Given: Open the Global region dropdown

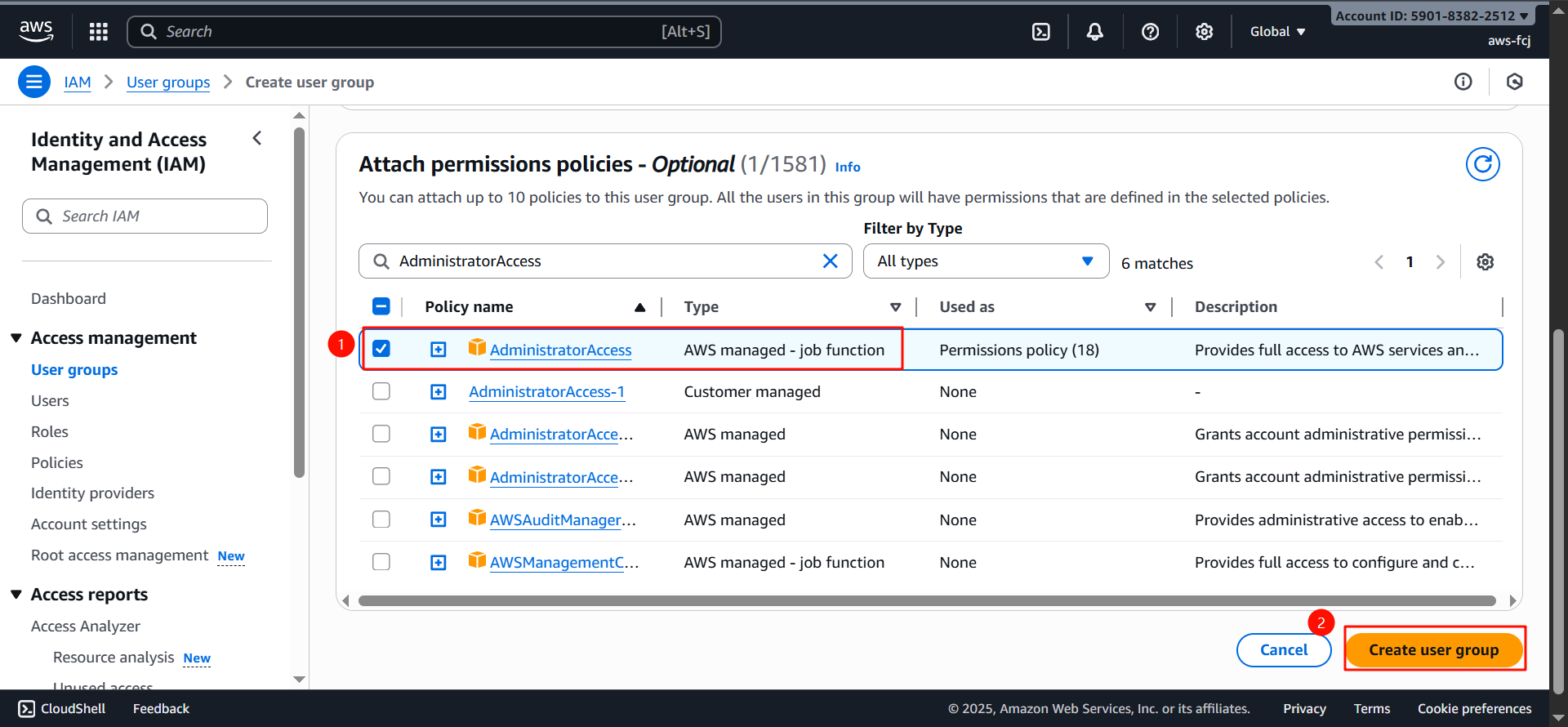Looking at the screenshot, I should [x=1277, y=32].
